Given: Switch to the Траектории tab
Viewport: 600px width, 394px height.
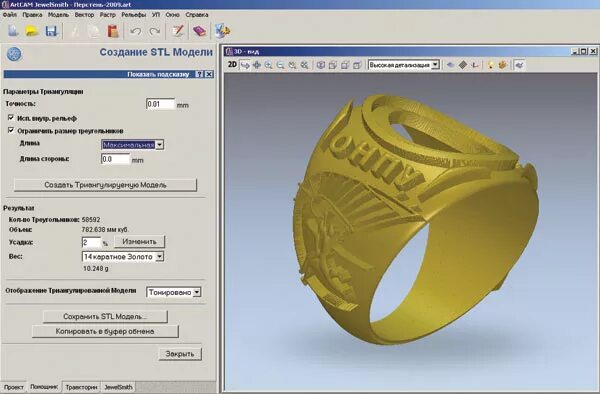Looking at the screenshot, I should pos(81,387).
